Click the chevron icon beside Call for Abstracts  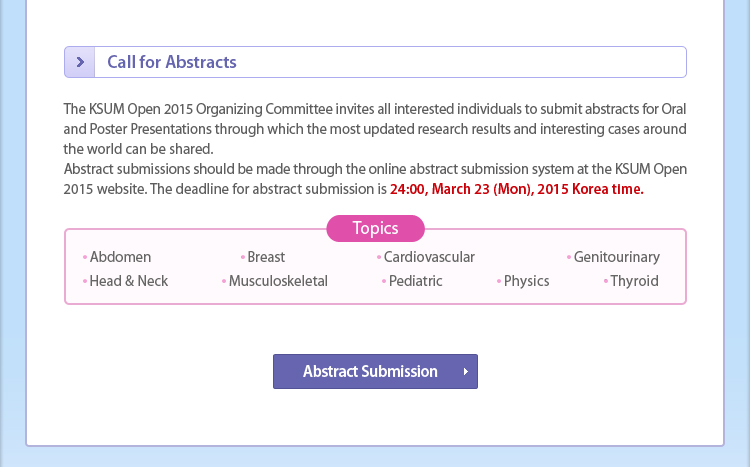[80, 62]
